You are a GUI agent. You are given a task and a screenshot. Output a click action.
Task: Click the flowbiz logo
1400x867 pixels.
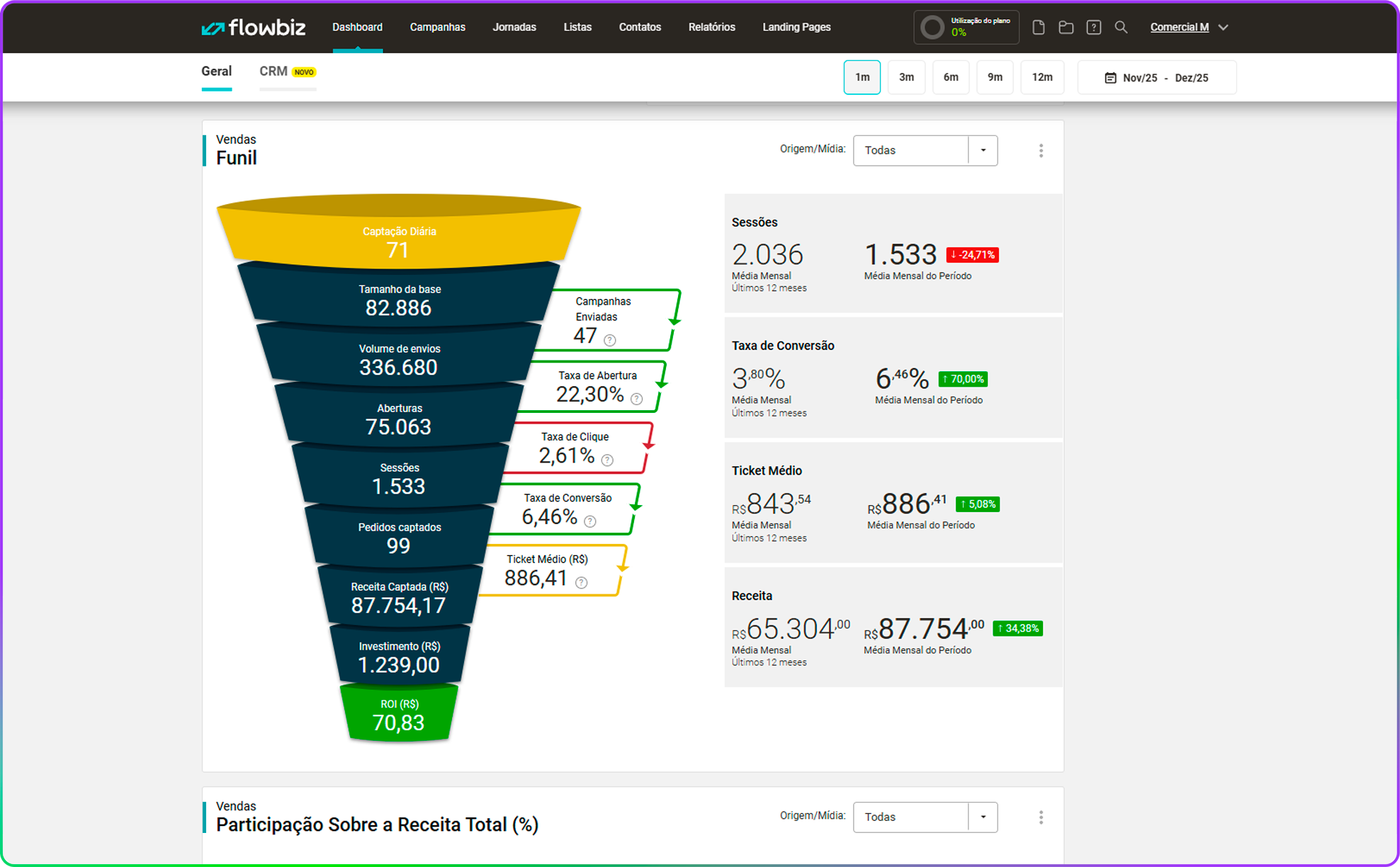tap(253, 28)
